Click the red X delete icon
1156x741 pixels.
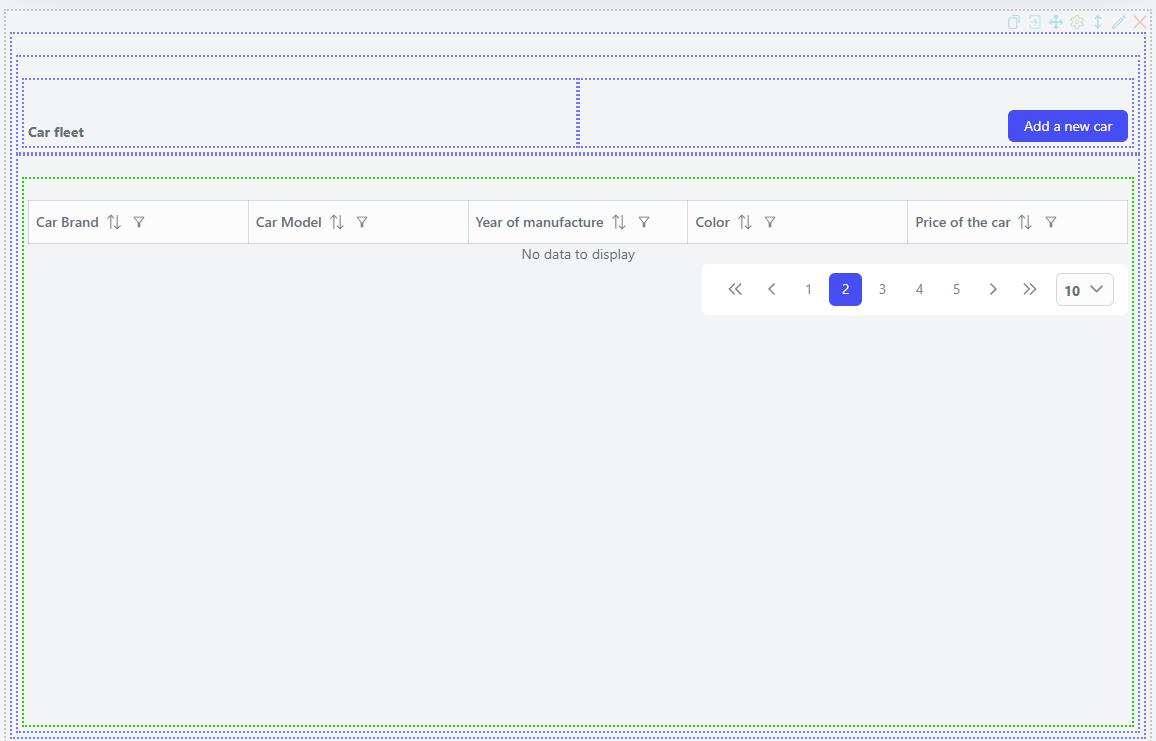click(1140, 22)
